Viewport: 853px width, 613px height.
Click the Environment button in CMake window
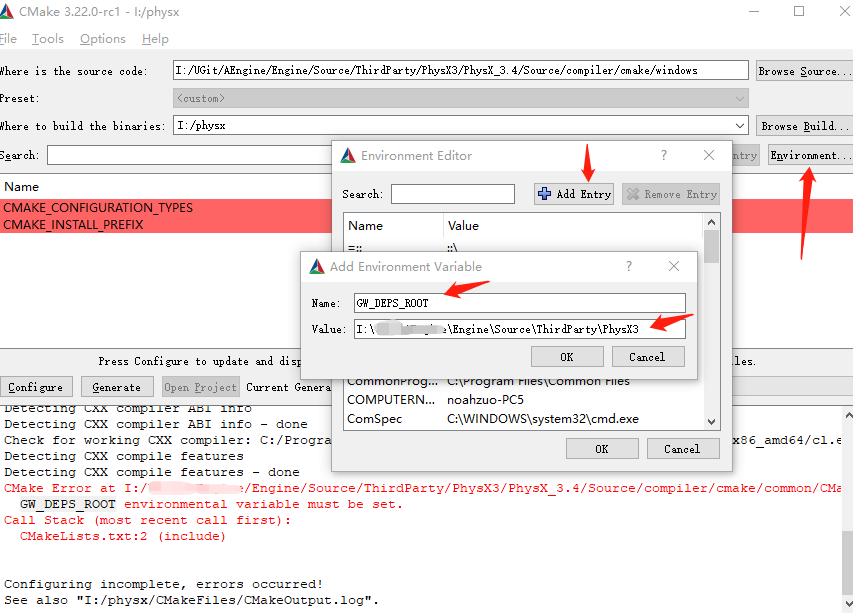(810, 156)
